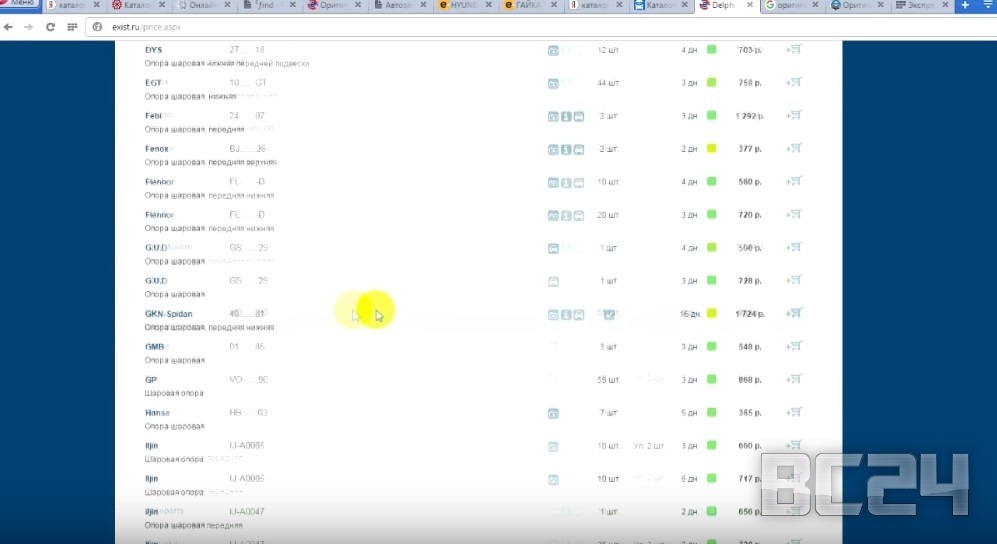Open a new browser tab with the plus button
Screen dimensions: 997x544
965,6
